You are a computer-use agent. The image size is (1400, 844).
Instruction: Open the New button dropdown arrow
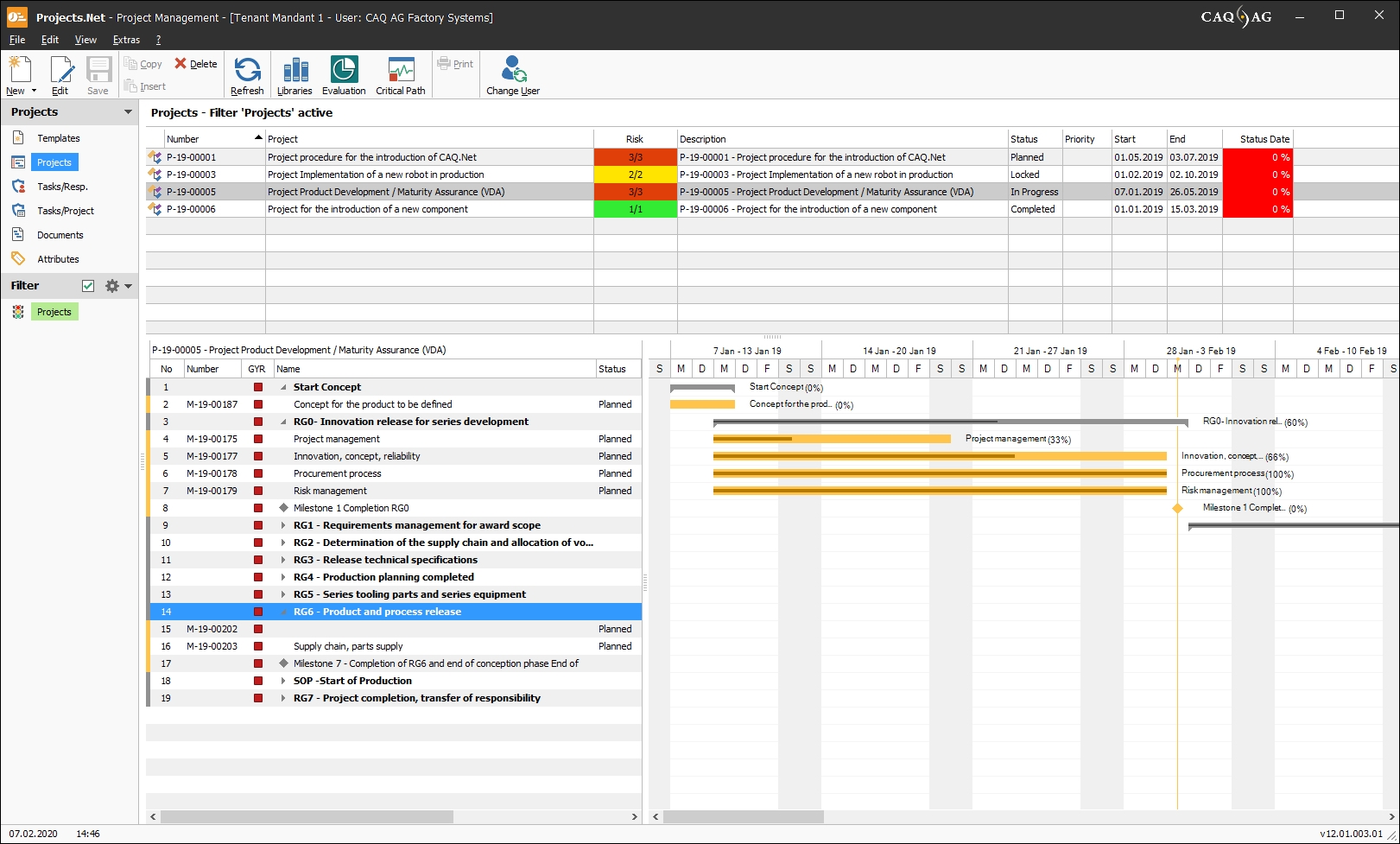coord(34,91)
